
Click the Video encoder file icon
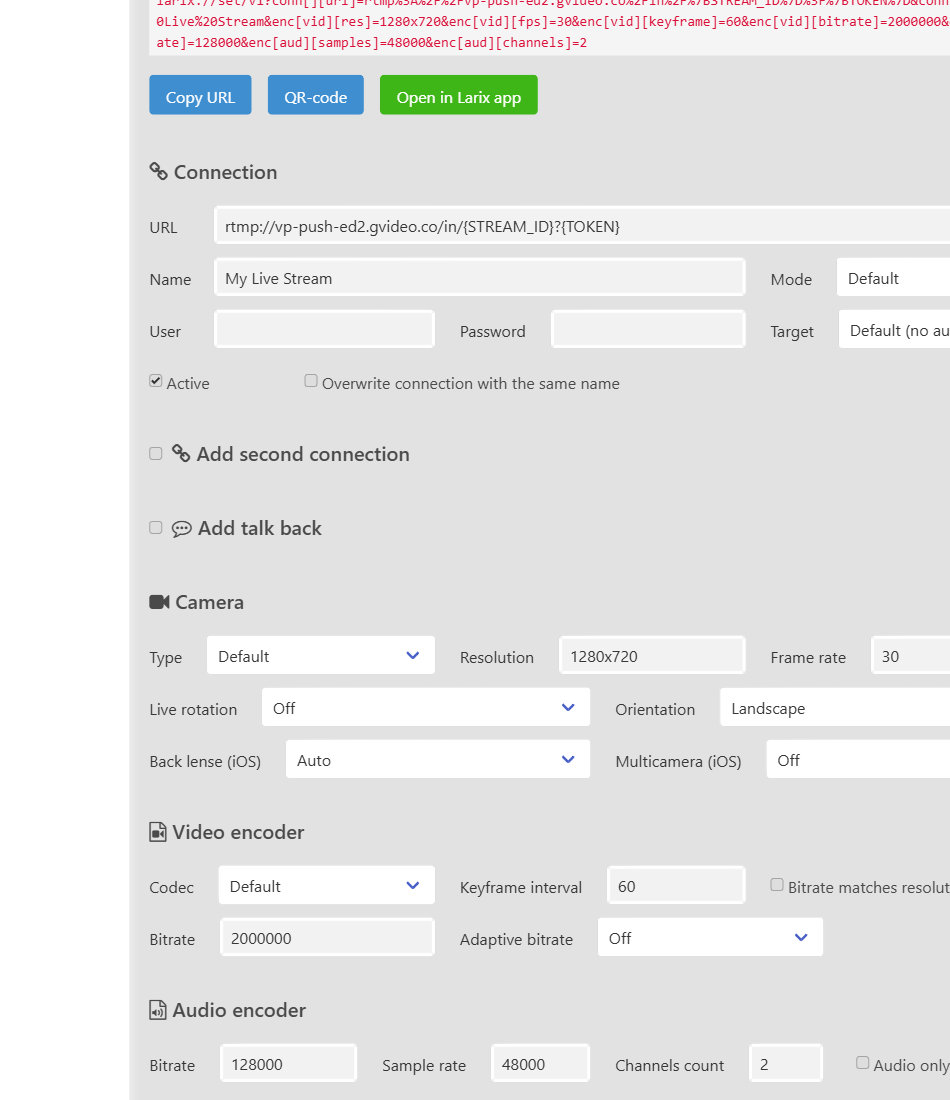pos(158,832)
